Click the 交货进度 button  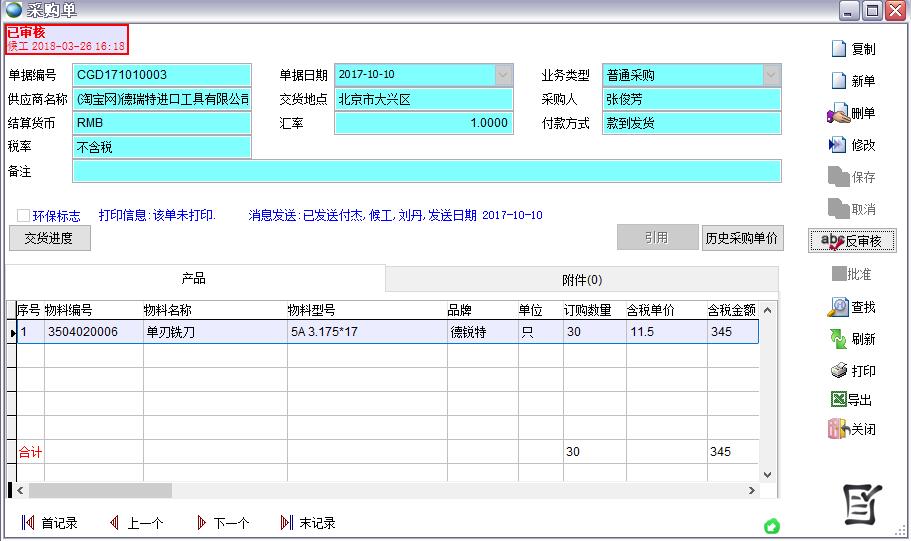click(x=49, y=238)
